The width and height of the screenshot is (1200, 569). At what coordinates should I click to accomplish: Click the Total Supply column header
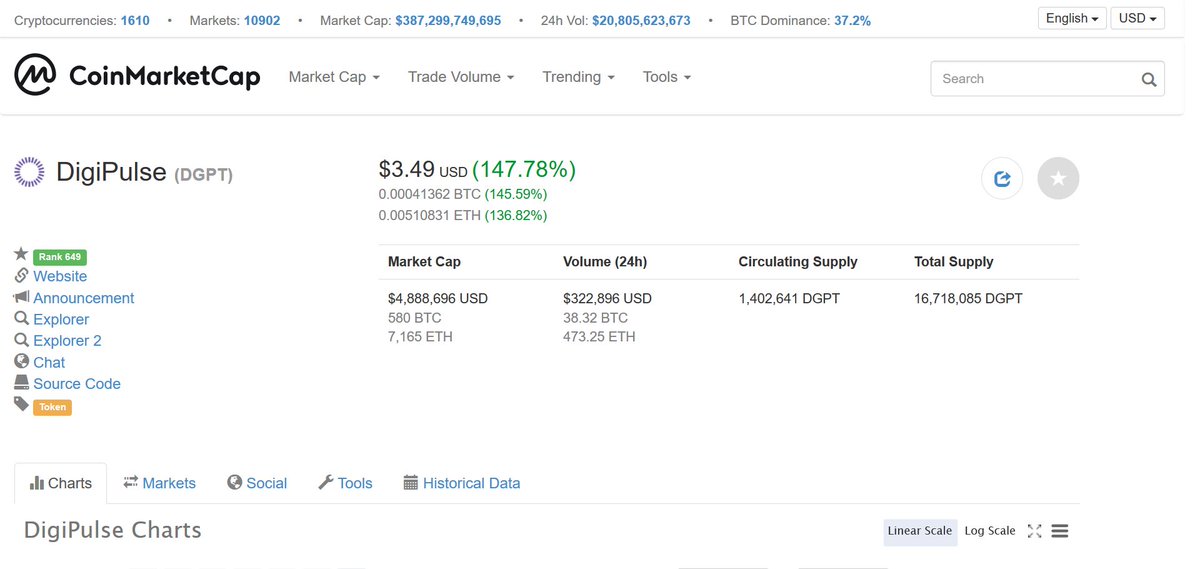(x=954, y=262)
